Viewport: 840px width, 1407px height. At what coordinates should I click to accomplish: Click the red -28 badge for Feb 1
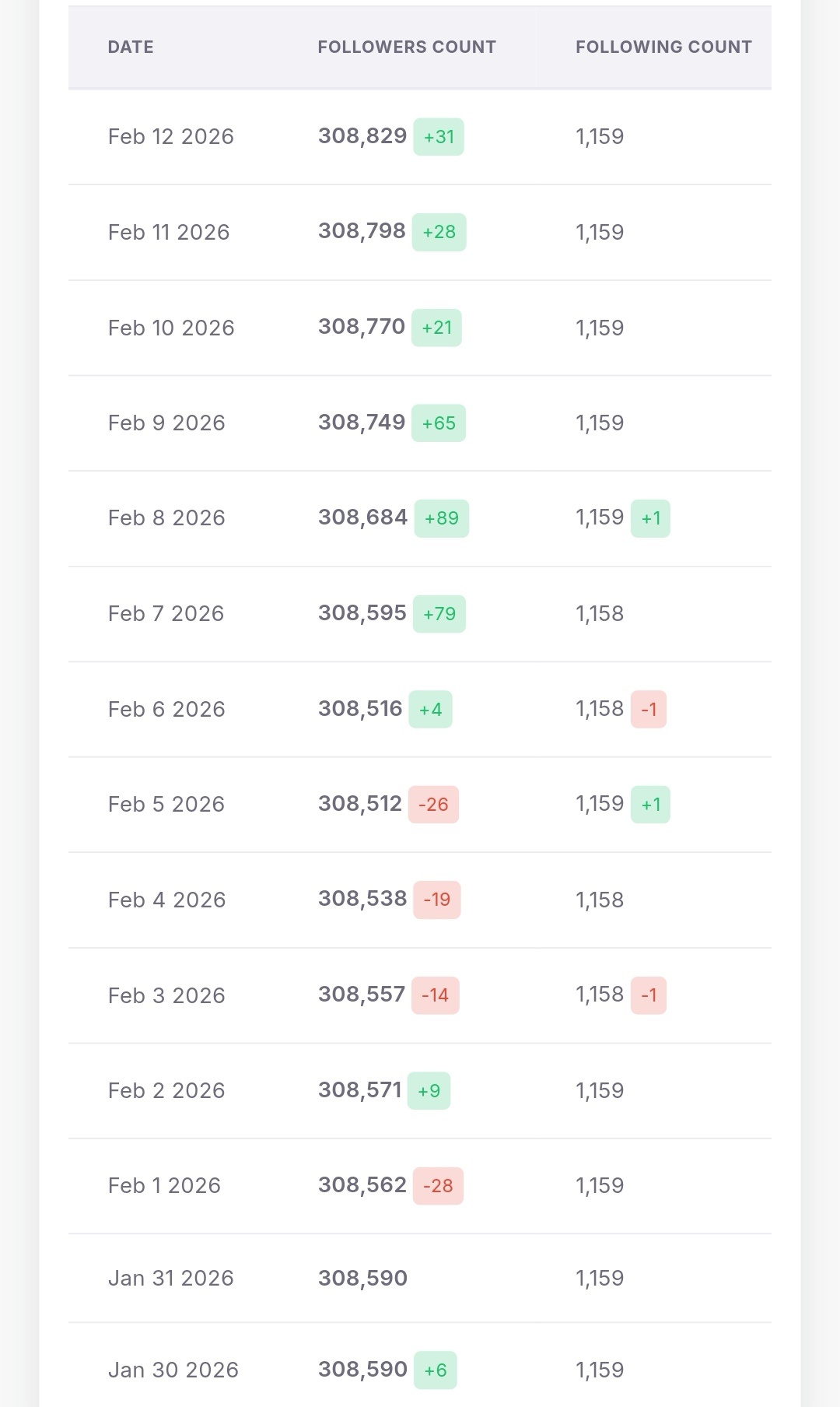[438, 1186]
